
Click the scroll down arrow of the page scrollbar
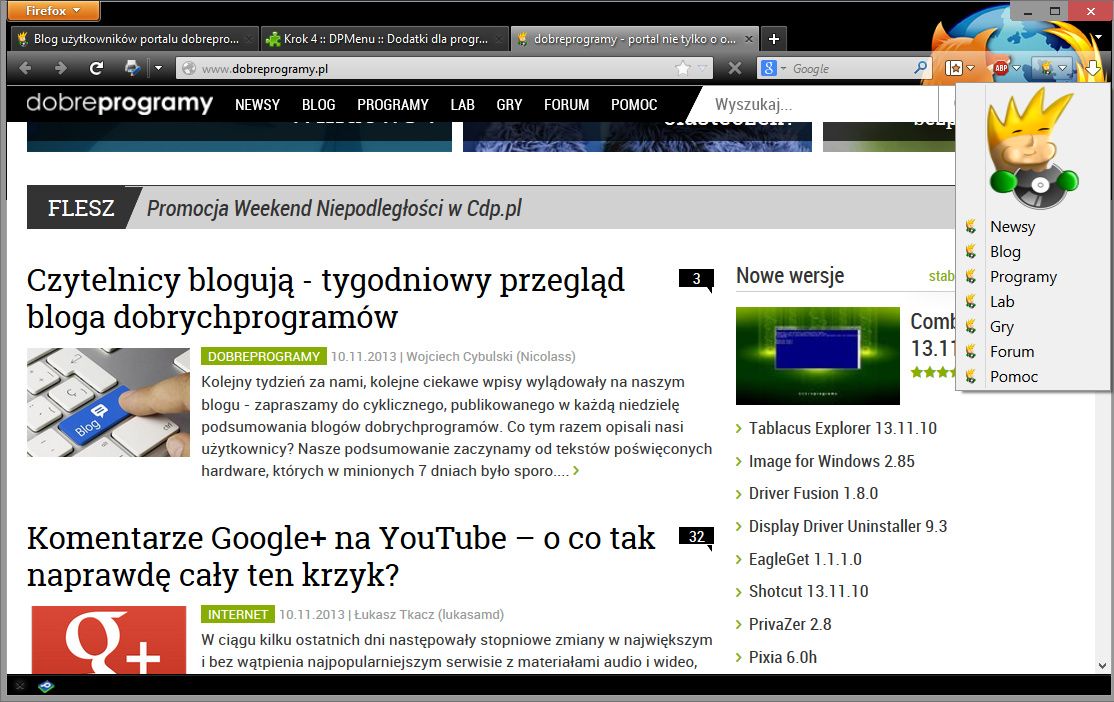(1102, 666)
